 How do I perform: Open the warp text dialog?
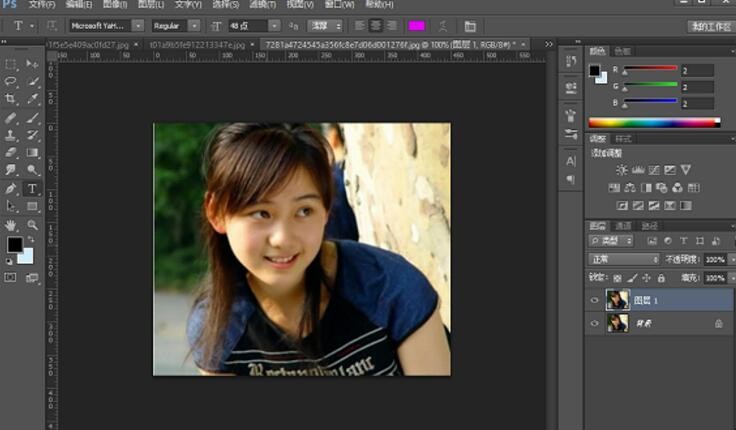(x=443, y=26)
